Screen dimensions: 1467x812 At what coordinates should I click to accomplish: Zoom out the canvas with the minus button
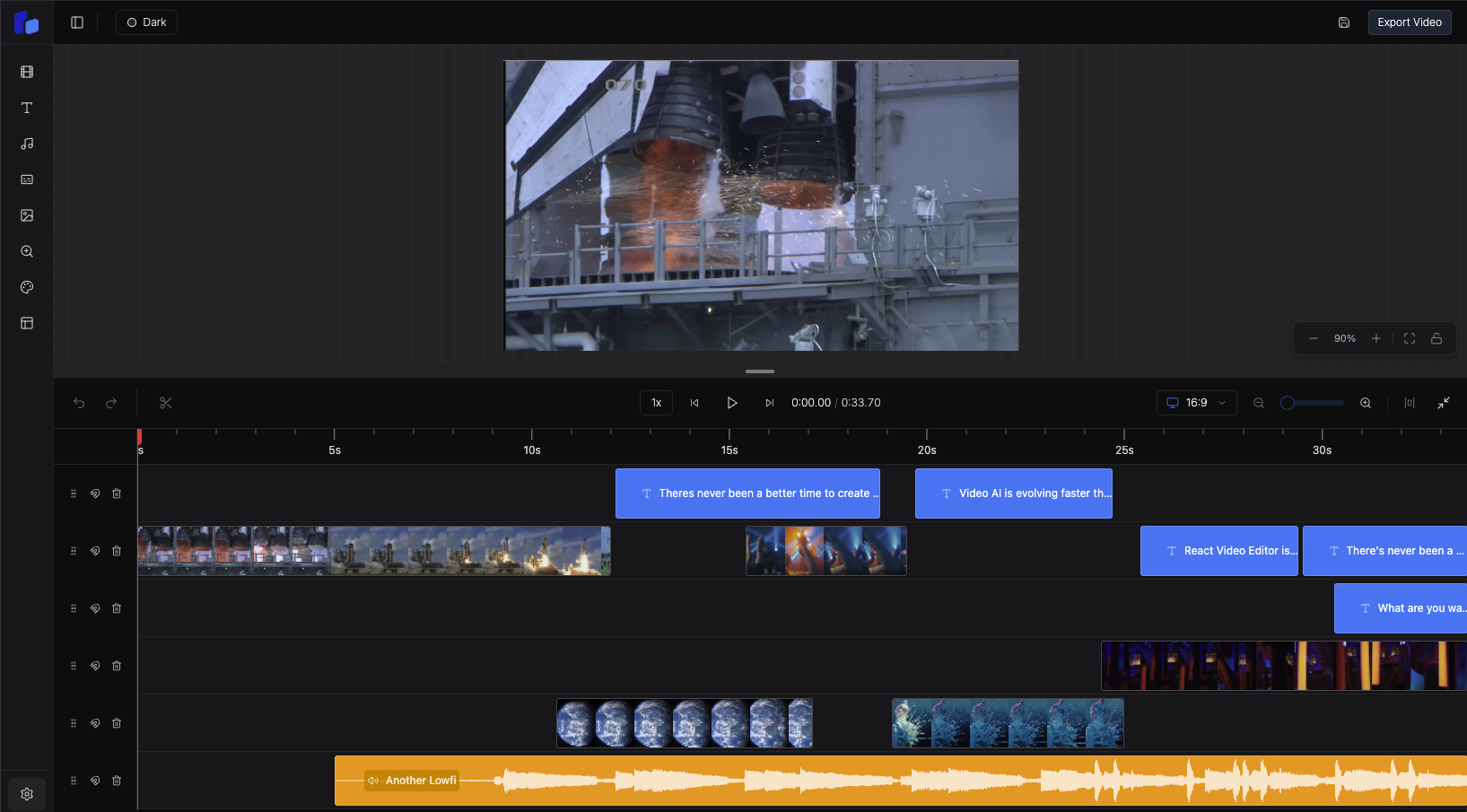[x=1314, y=338]
